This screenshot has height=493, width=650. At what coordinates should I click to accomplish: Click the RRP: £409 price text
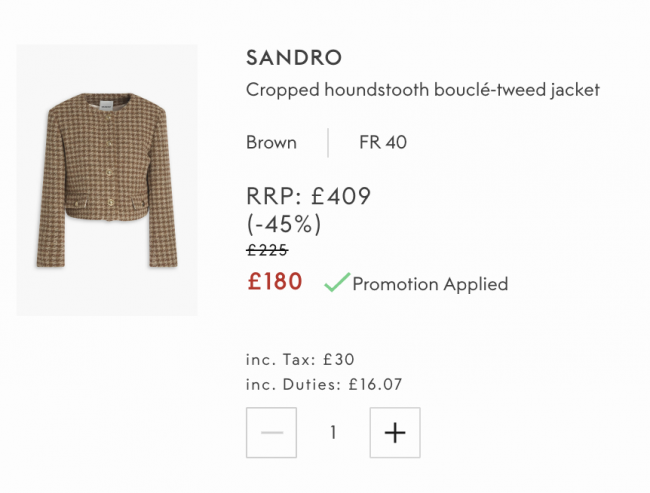[x=308, y=197]
